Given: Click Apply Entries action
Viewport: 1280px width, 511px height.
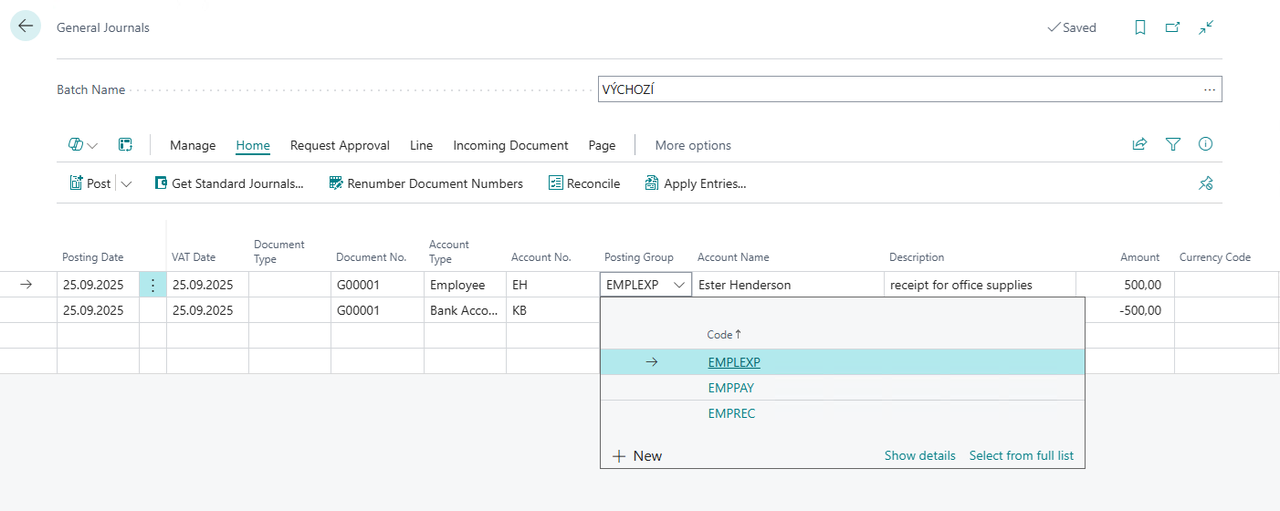Looking at the screenshot, I should point(695,184).
